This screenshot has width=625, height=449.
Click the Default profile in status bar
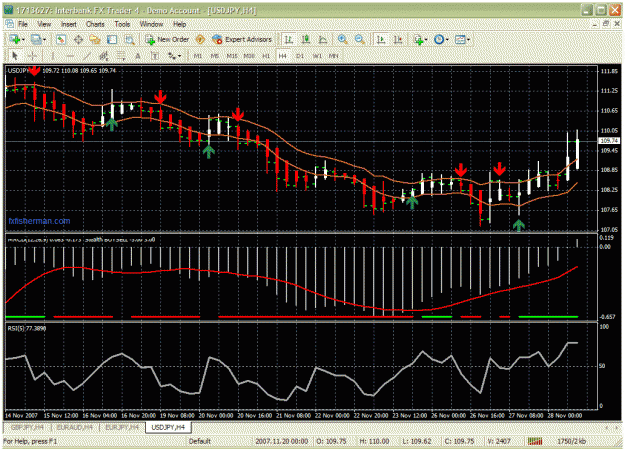point(200,441)
